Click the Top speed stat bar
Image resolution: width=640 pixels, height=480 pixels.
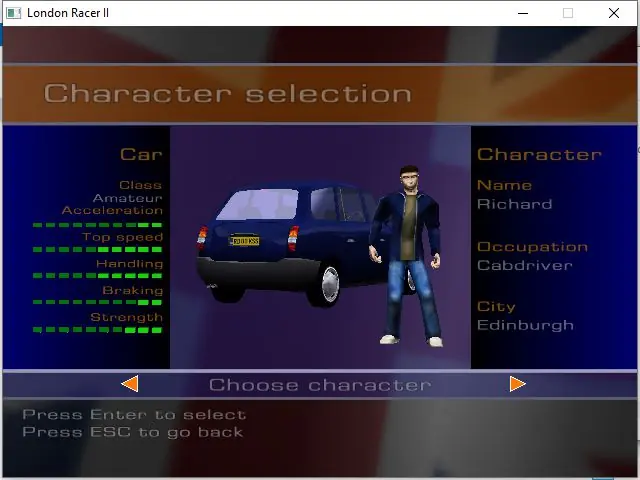[x=98, y=249]
